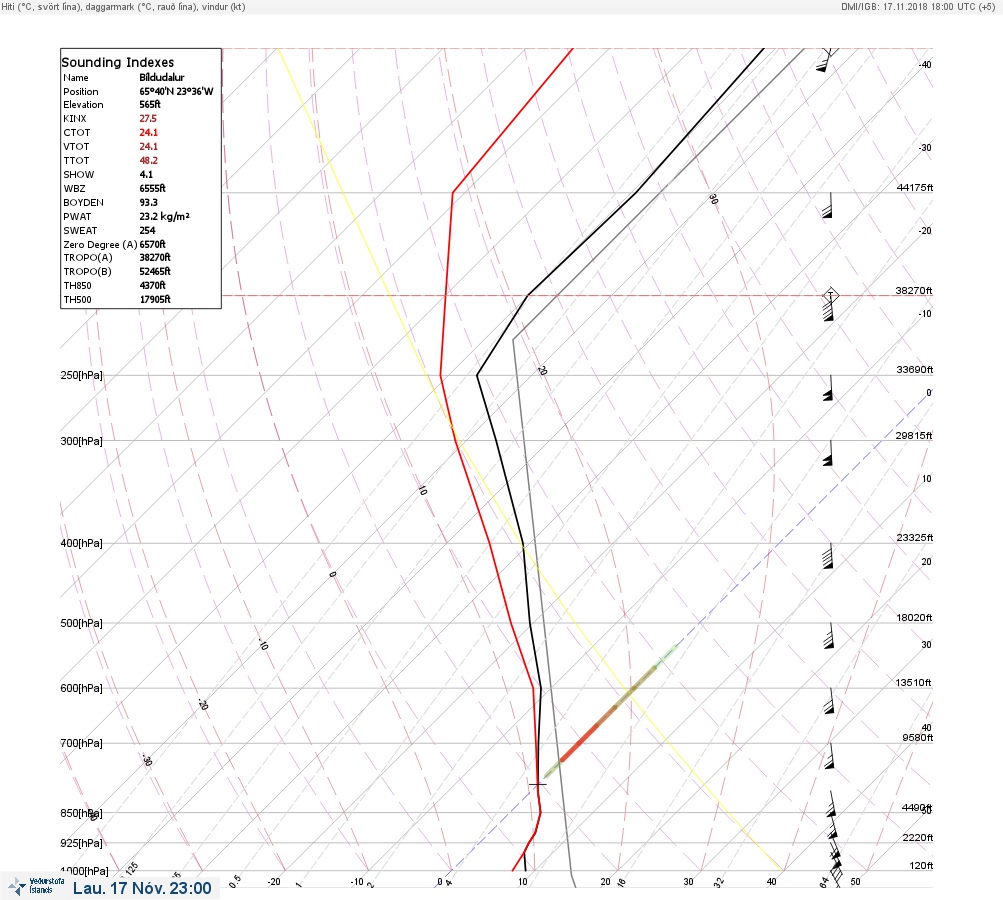This screenshot has width=1003, height=900.
Task: Click the wind barb near 23325ft
Action: (x=828, y=557)
